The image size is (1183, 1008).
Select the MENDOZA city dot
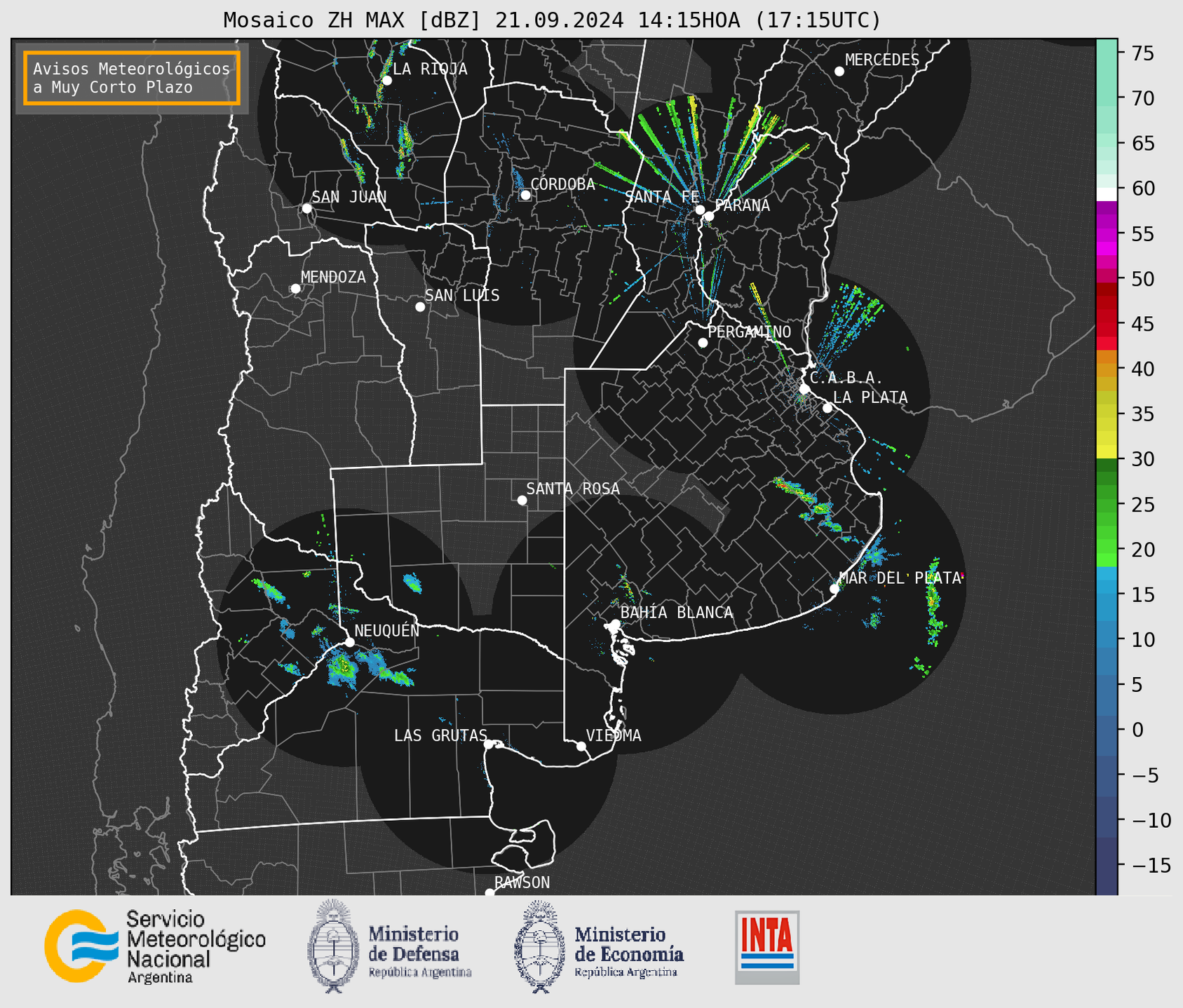point(296,289)
